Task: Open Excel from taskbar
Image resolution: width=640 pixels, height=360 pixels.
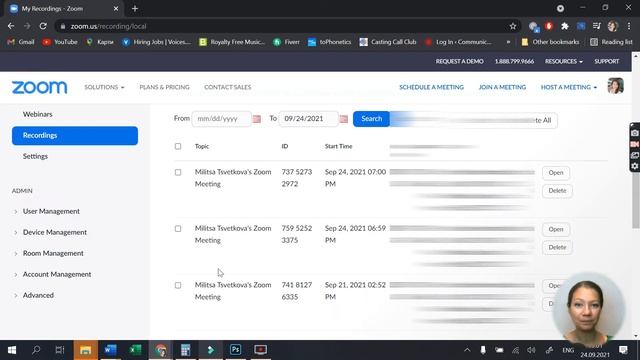Action: (x=135, y=350)
